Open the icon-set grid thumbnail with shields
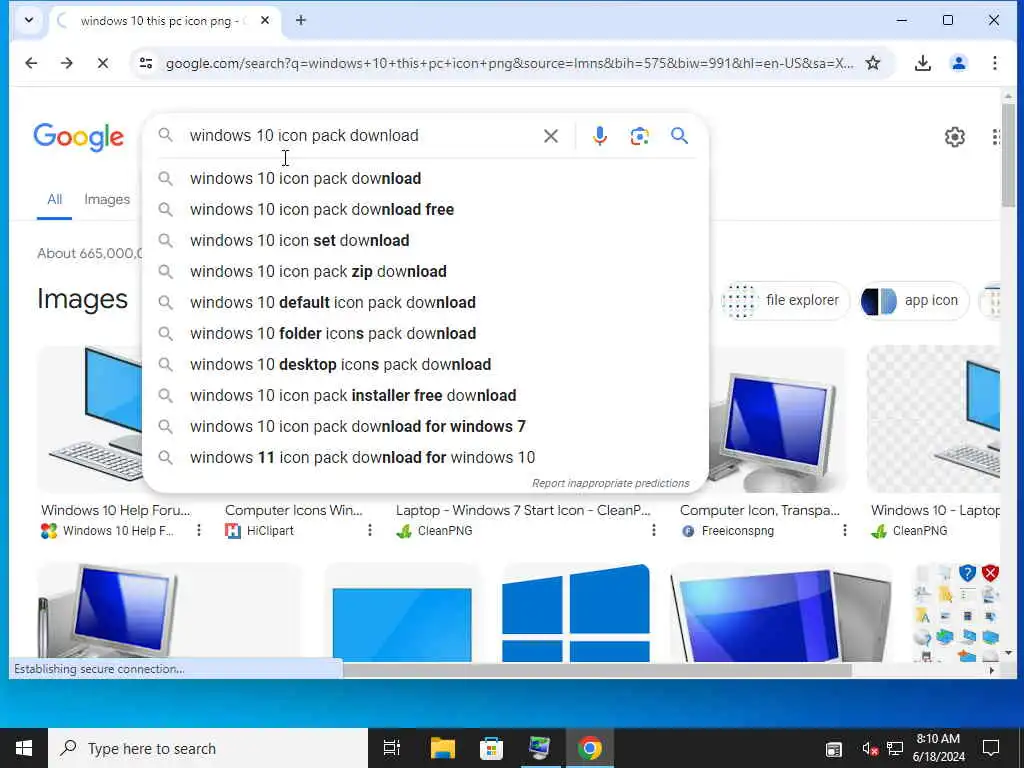1024x768 pixels. coord(956,613)
